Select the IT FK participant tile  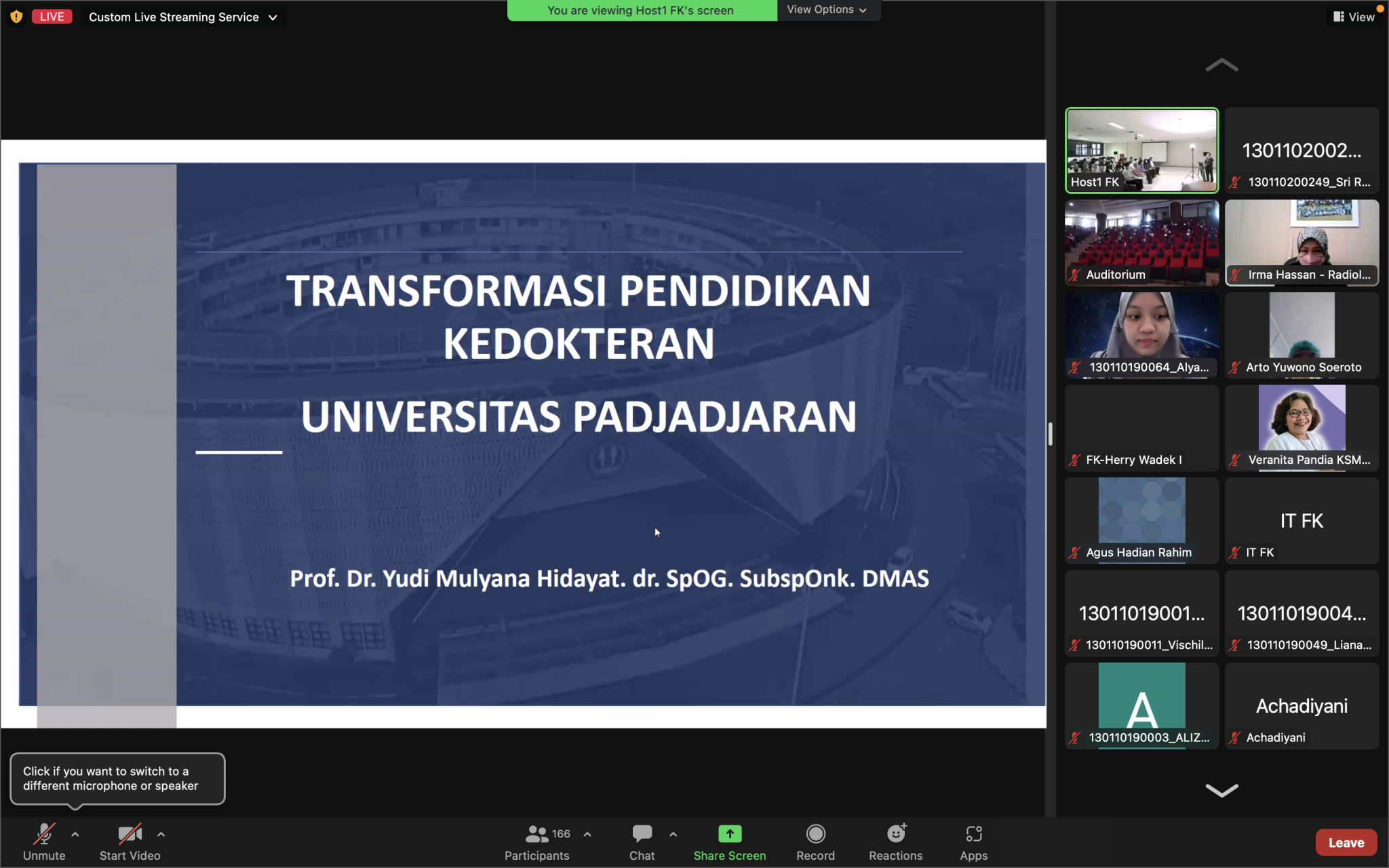(x=1302, y=521)
